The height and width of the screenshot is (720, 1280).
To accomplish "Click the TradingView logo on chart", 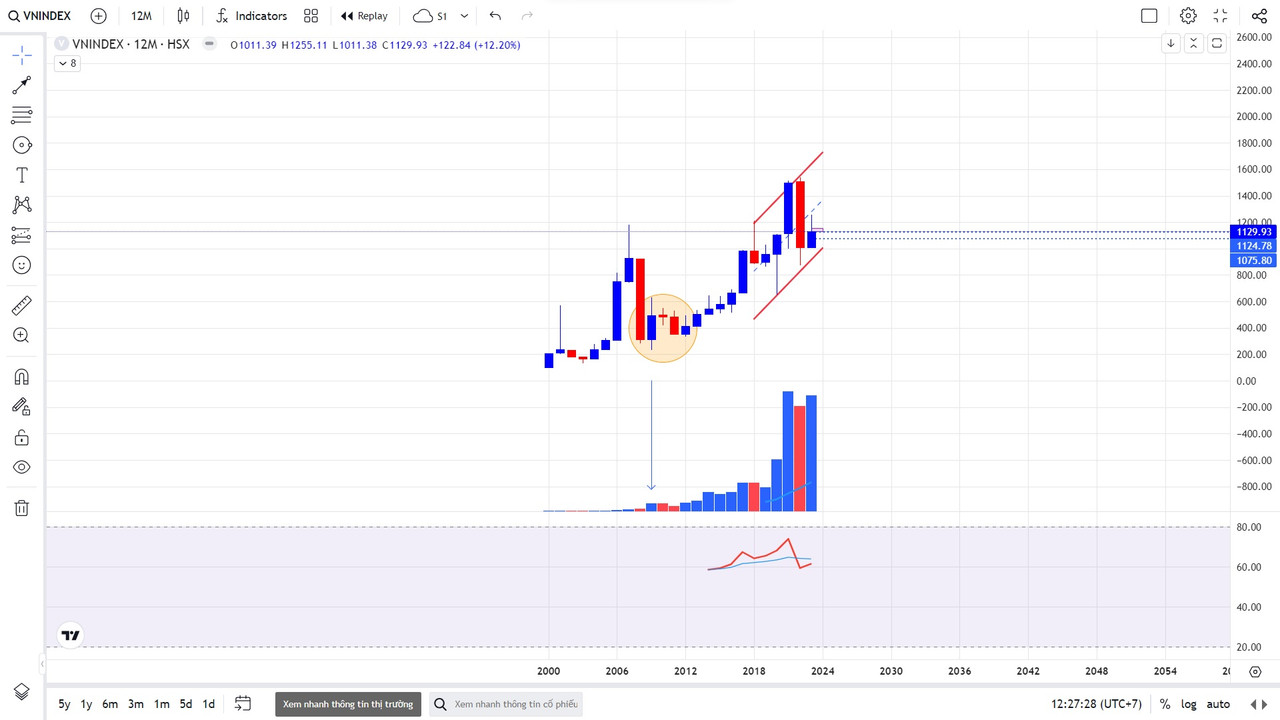I will 70,635.
